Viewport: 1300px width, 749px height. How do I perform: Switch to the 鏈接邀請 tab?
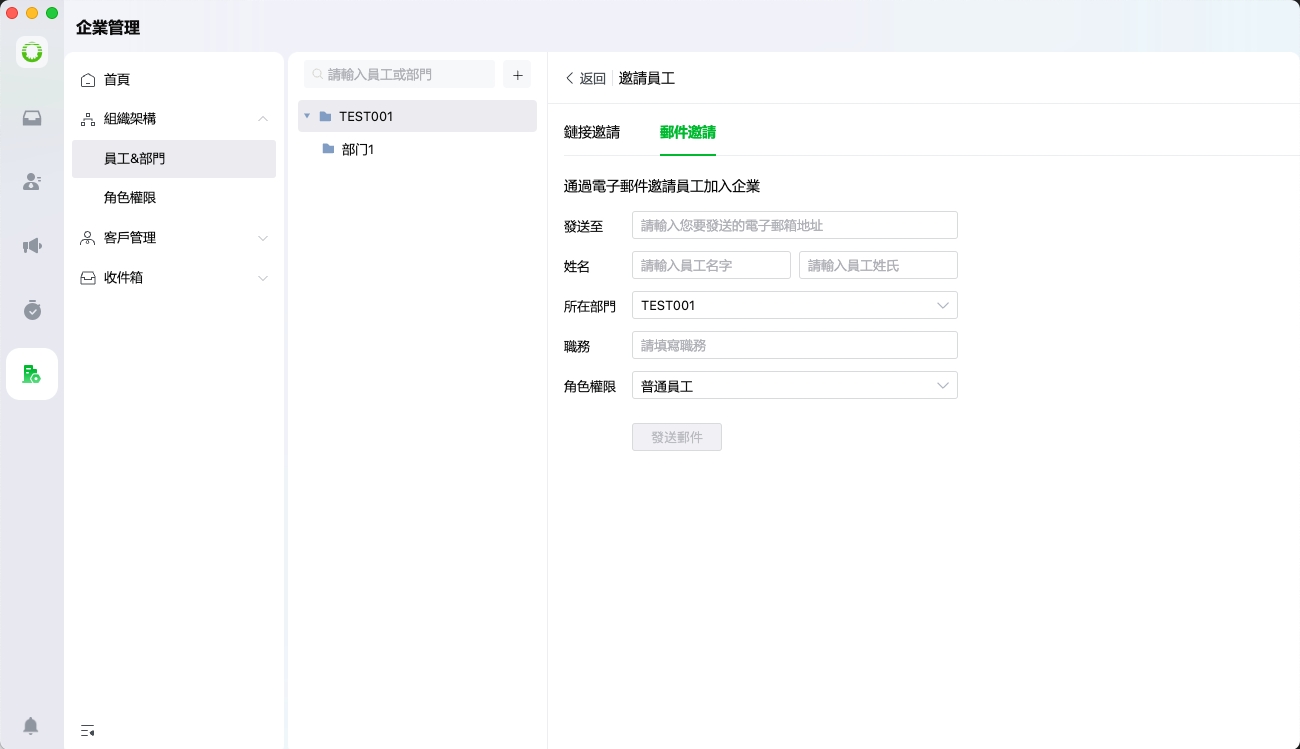592,132
